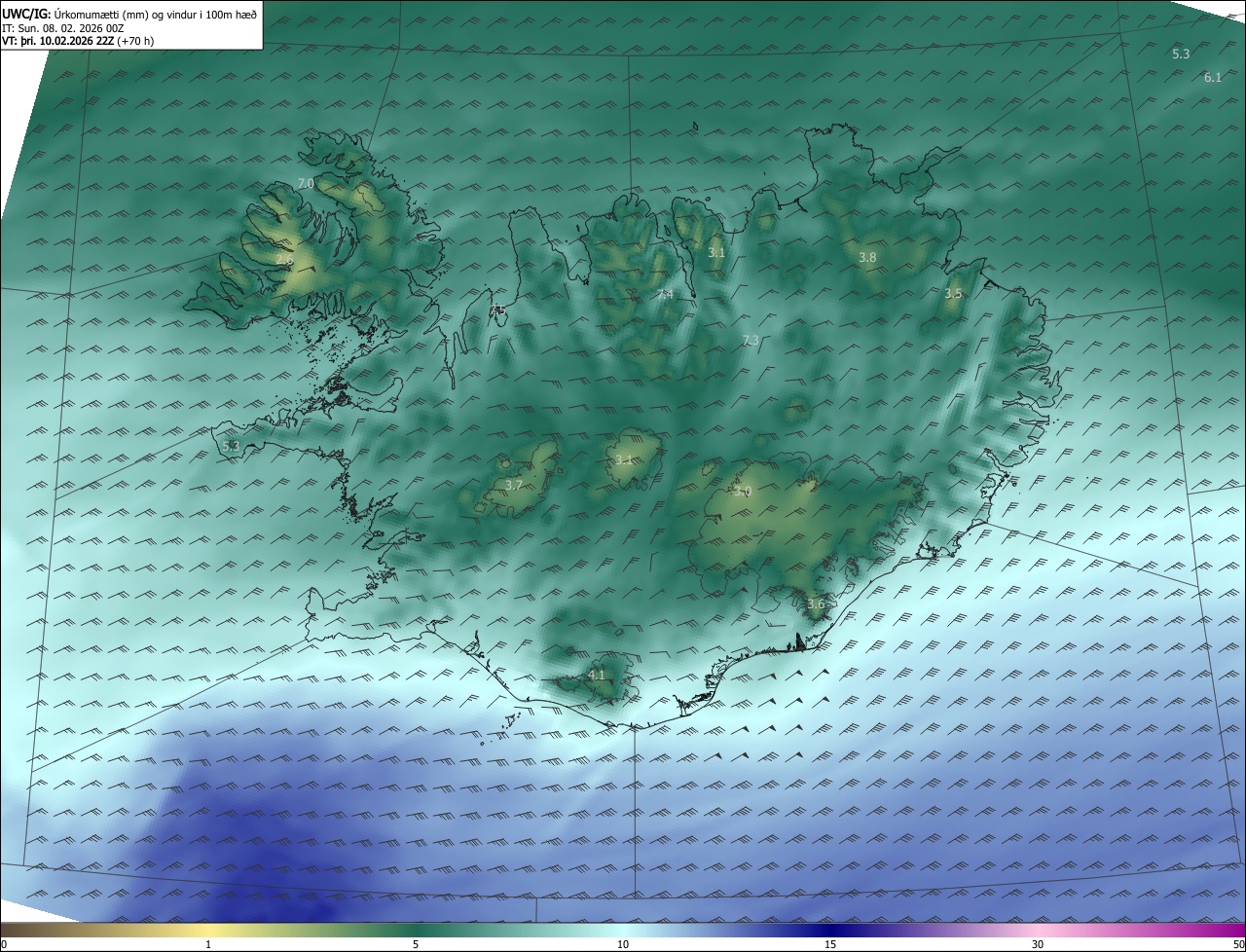
Task: Click the 3.1 value on Hofsjökull glacier
Action: click(x=624, y=459)
